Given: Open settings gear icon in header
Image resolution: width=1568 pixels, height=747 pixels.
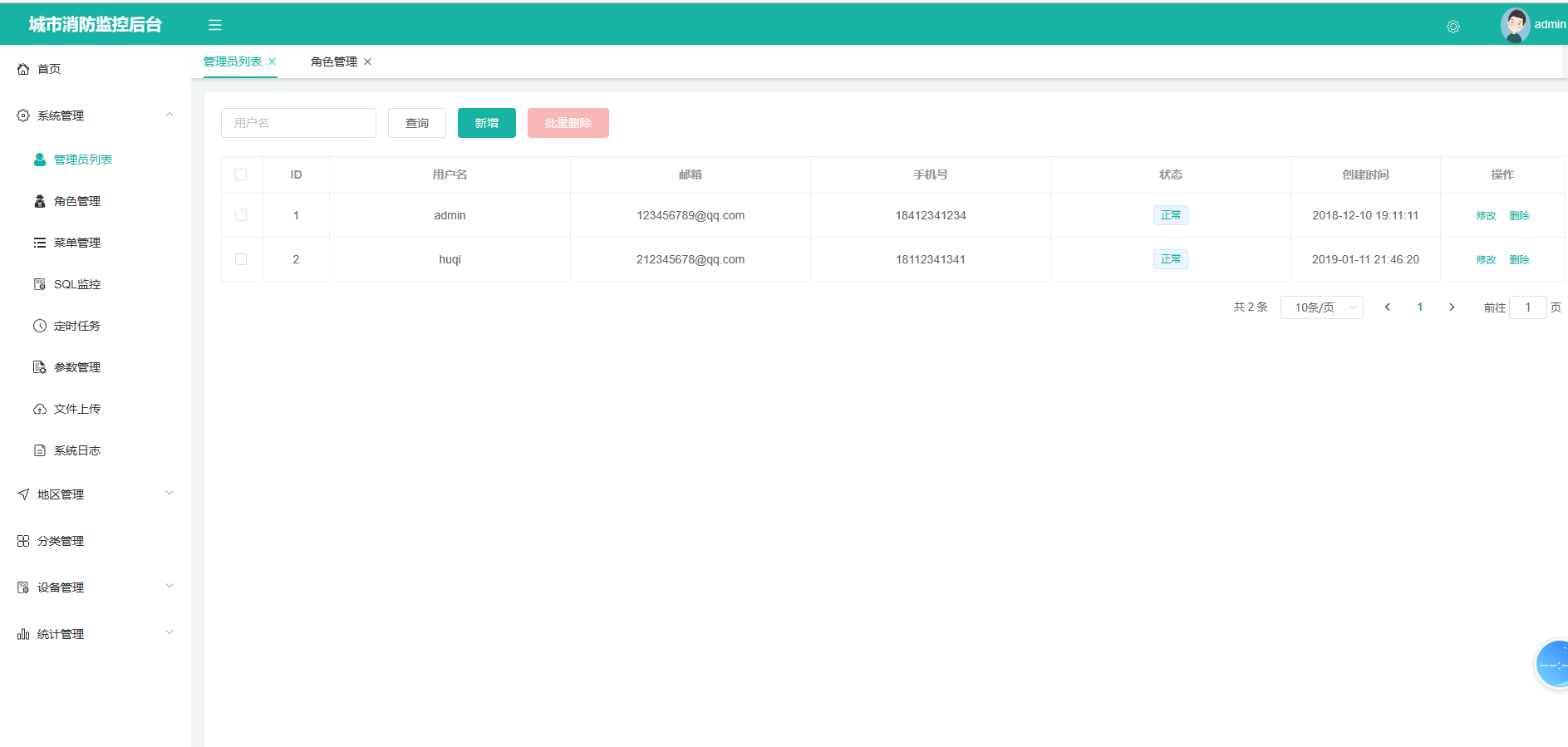Looking at the screenshot, I should point(1452,27).
